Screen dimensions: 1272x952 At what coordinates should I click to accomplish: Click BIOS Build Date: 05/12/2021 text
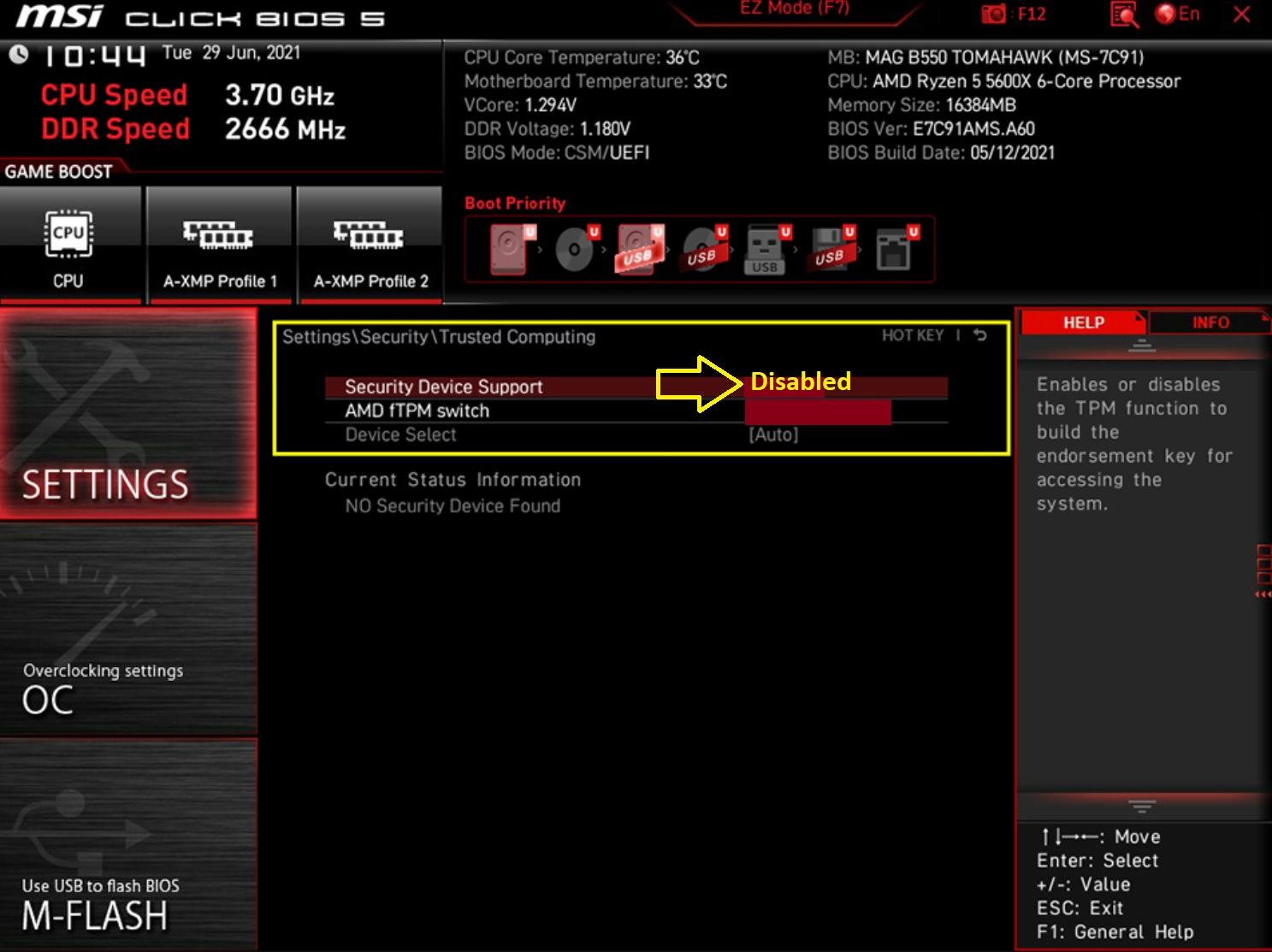click(941, 153)
